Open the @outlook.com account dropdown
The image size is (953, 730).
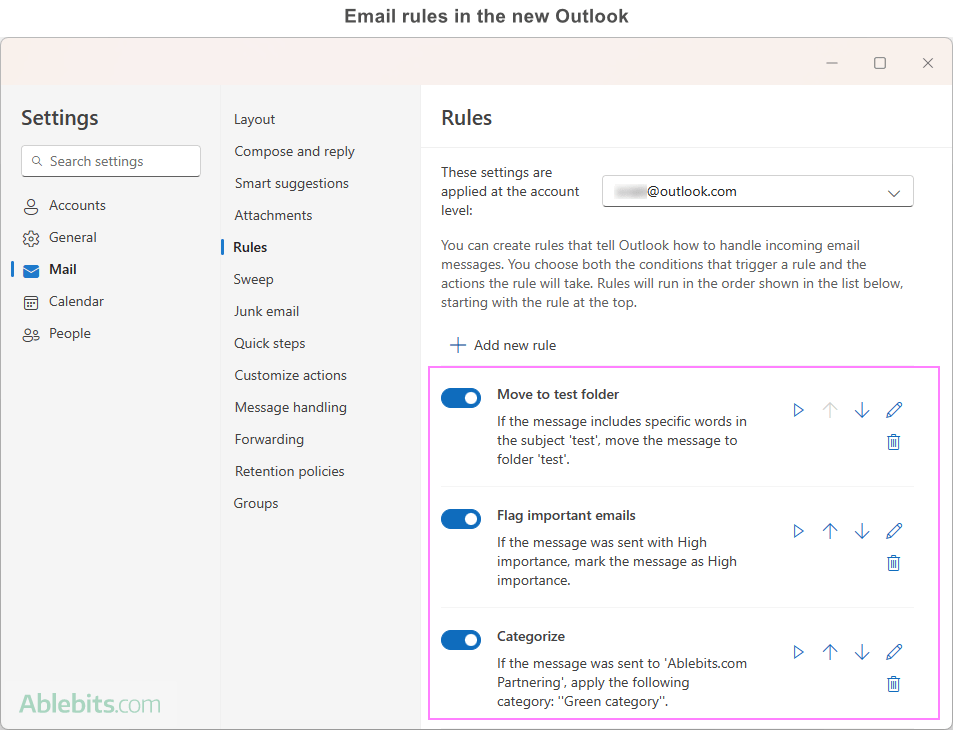click(757, 191)
